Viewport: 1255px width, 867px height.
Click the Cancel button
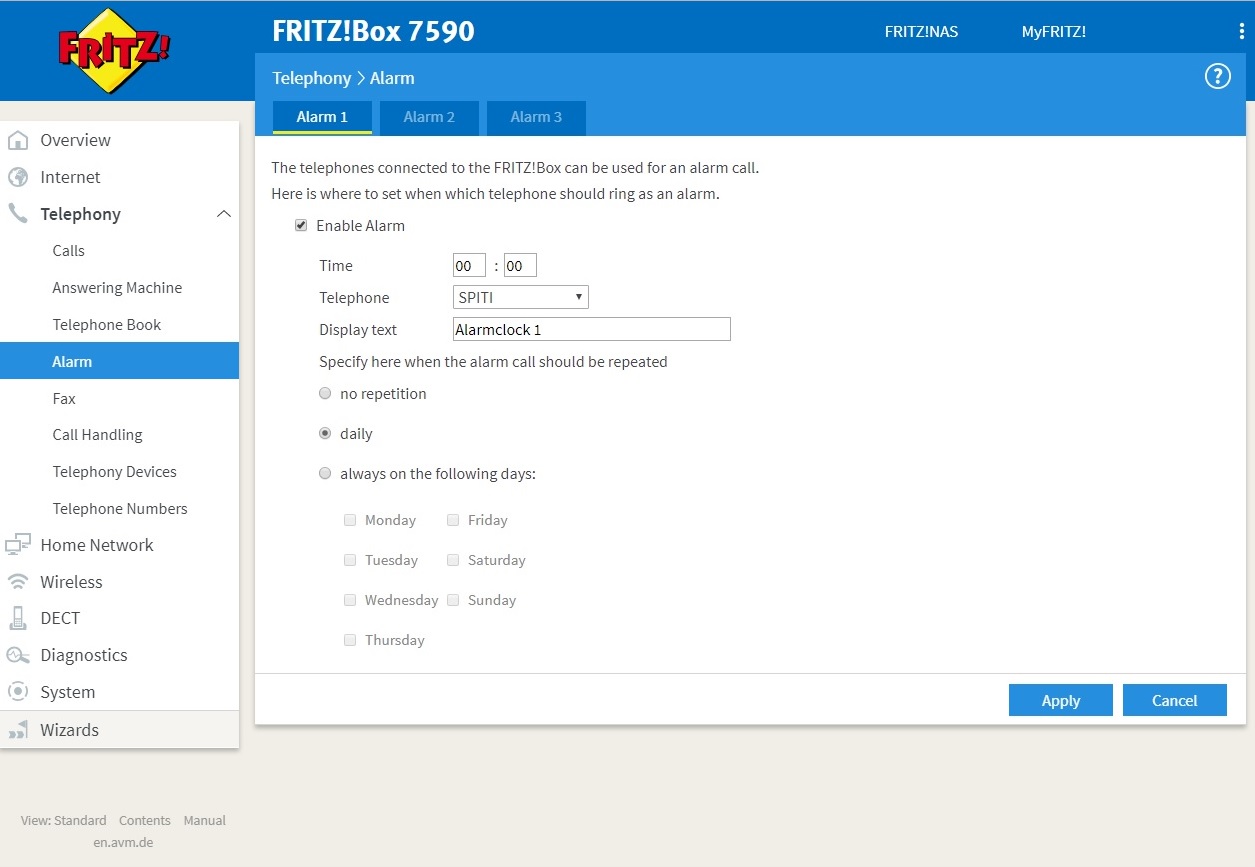point(1175,700)
